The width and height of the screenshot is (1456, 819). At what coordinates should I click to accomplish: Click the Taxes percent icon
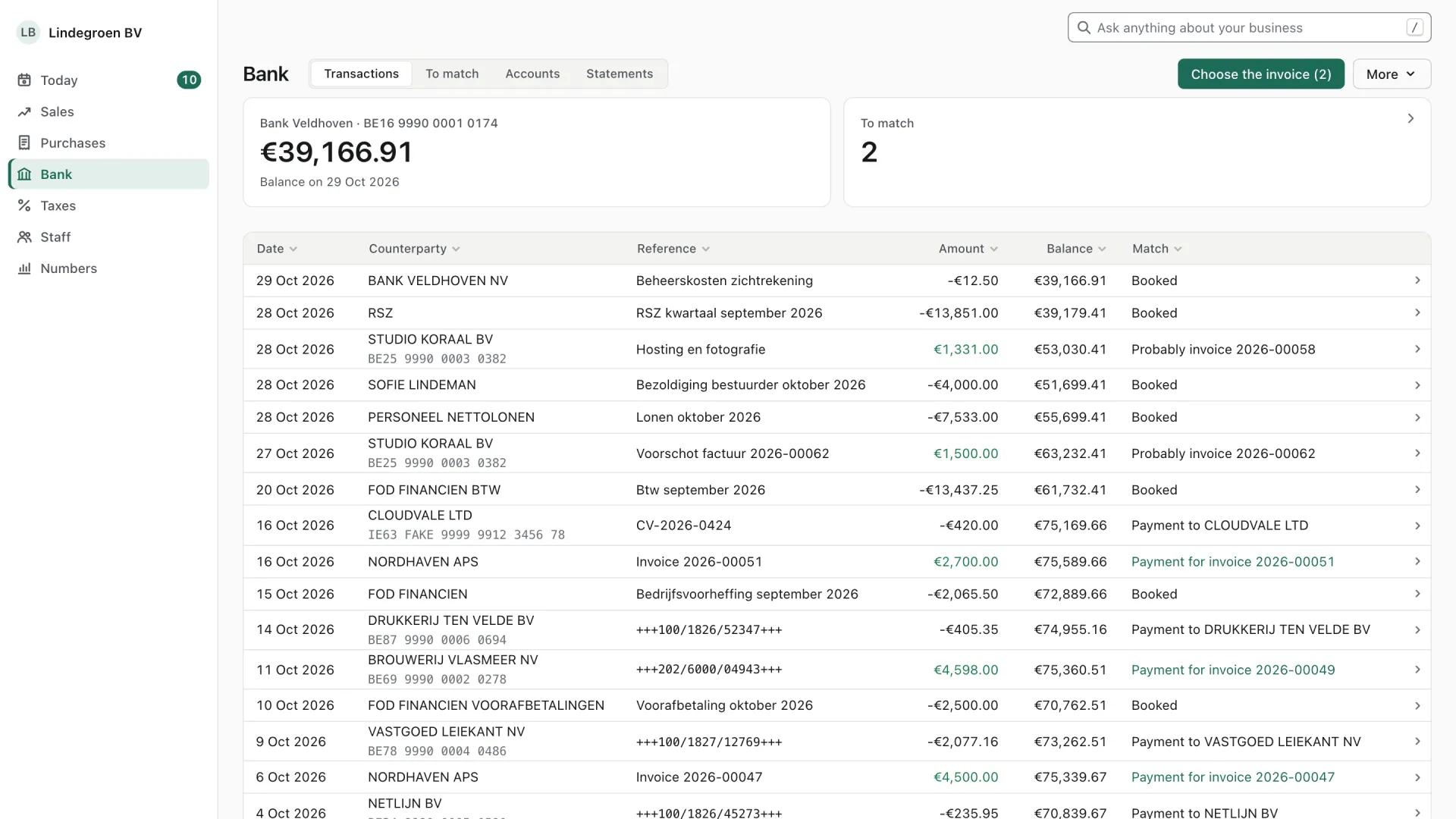[x=24, y=206]
